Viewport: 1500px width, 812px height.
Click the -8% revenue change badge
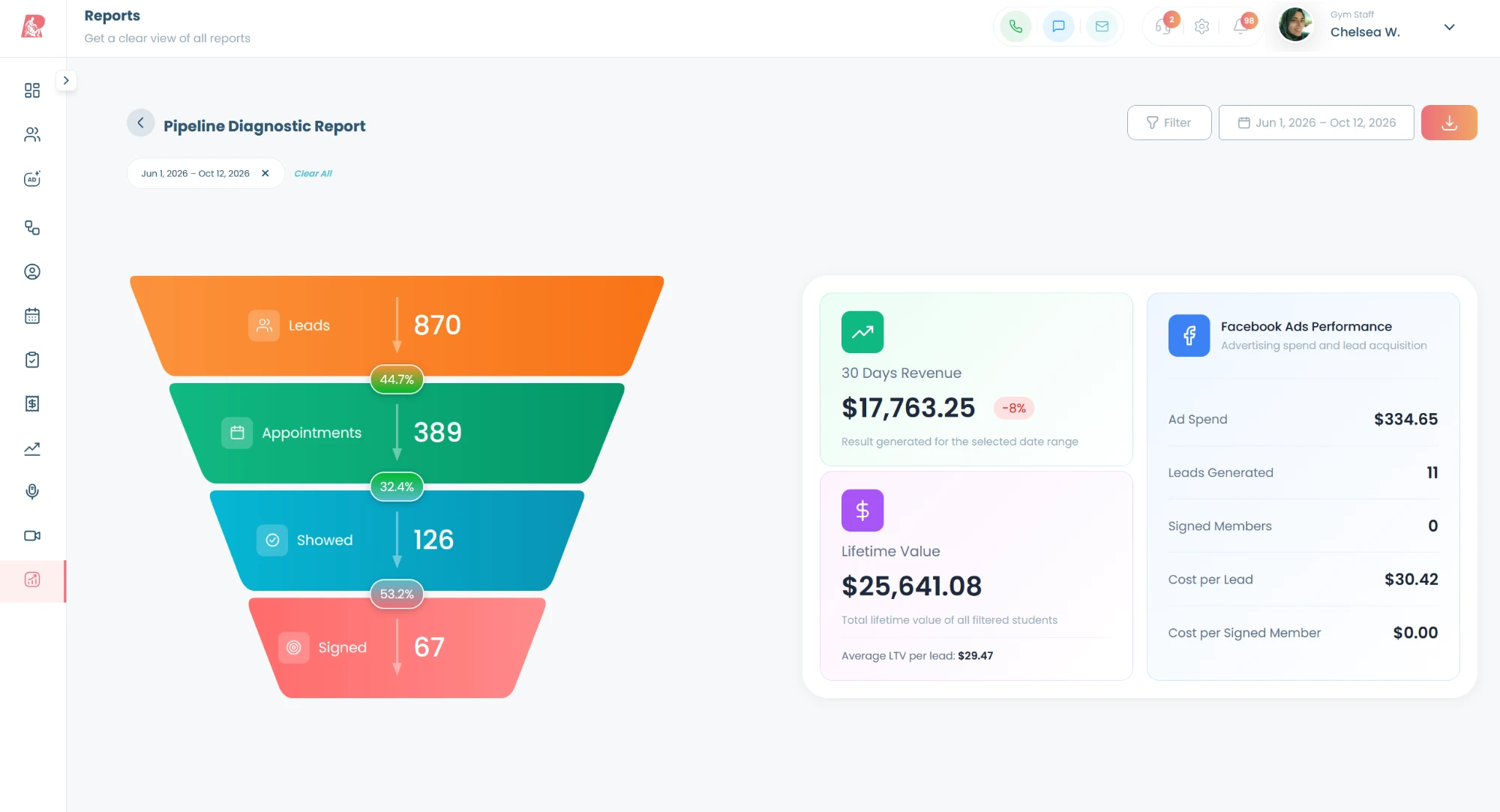[1014, 409]
